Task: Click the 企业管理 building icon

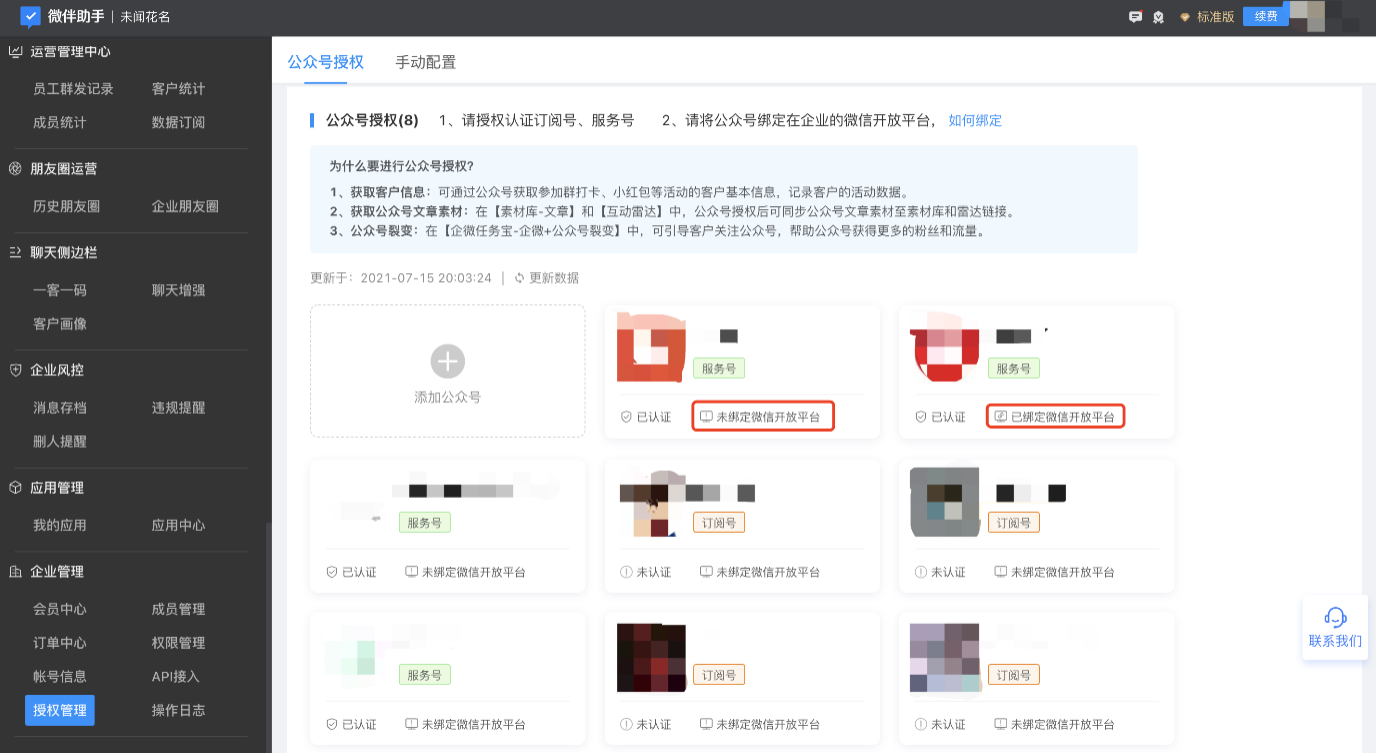Action: tap(15, 572)
